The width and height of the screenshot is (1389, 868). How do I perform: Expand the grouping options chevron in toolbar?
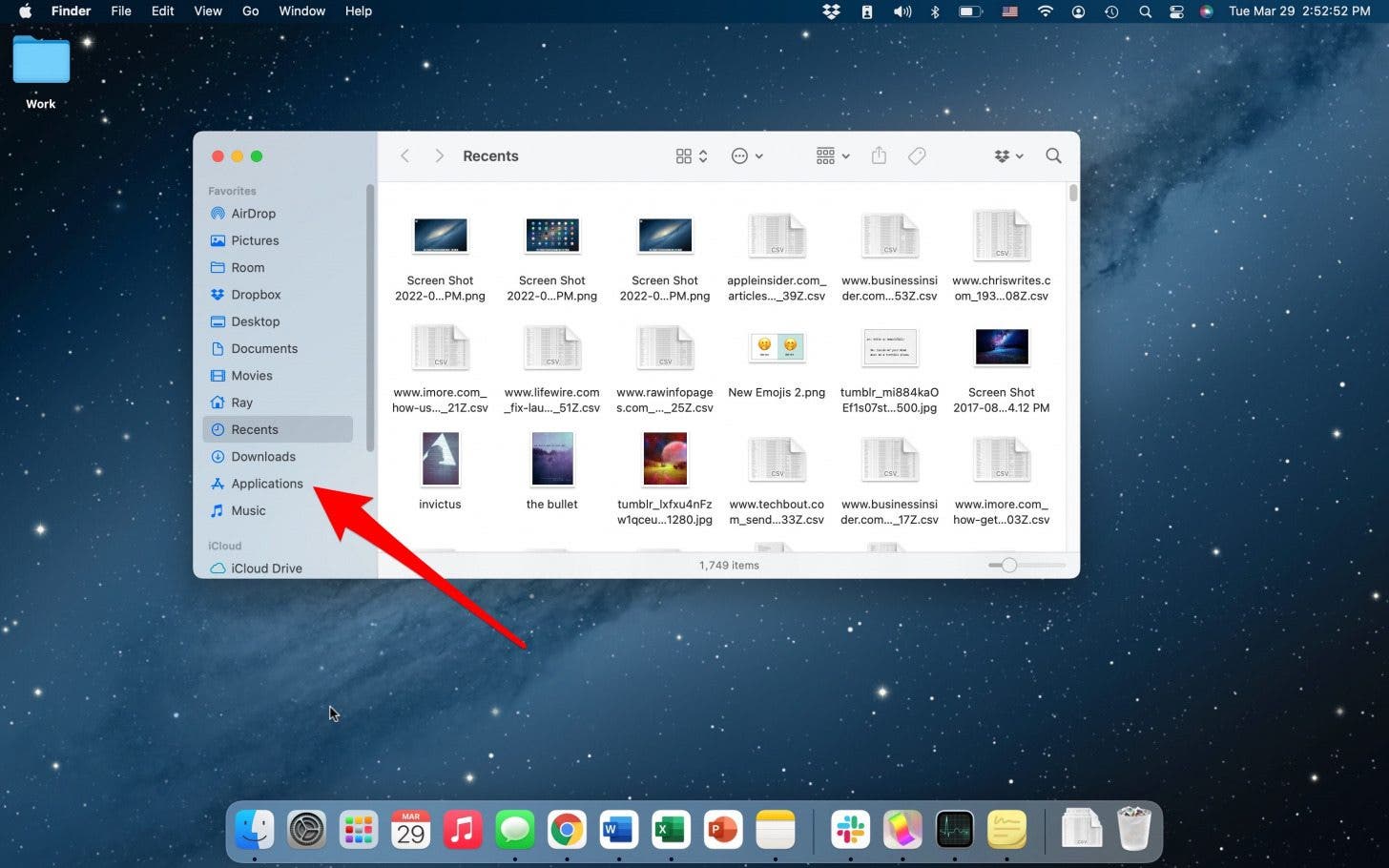(845, 155)
